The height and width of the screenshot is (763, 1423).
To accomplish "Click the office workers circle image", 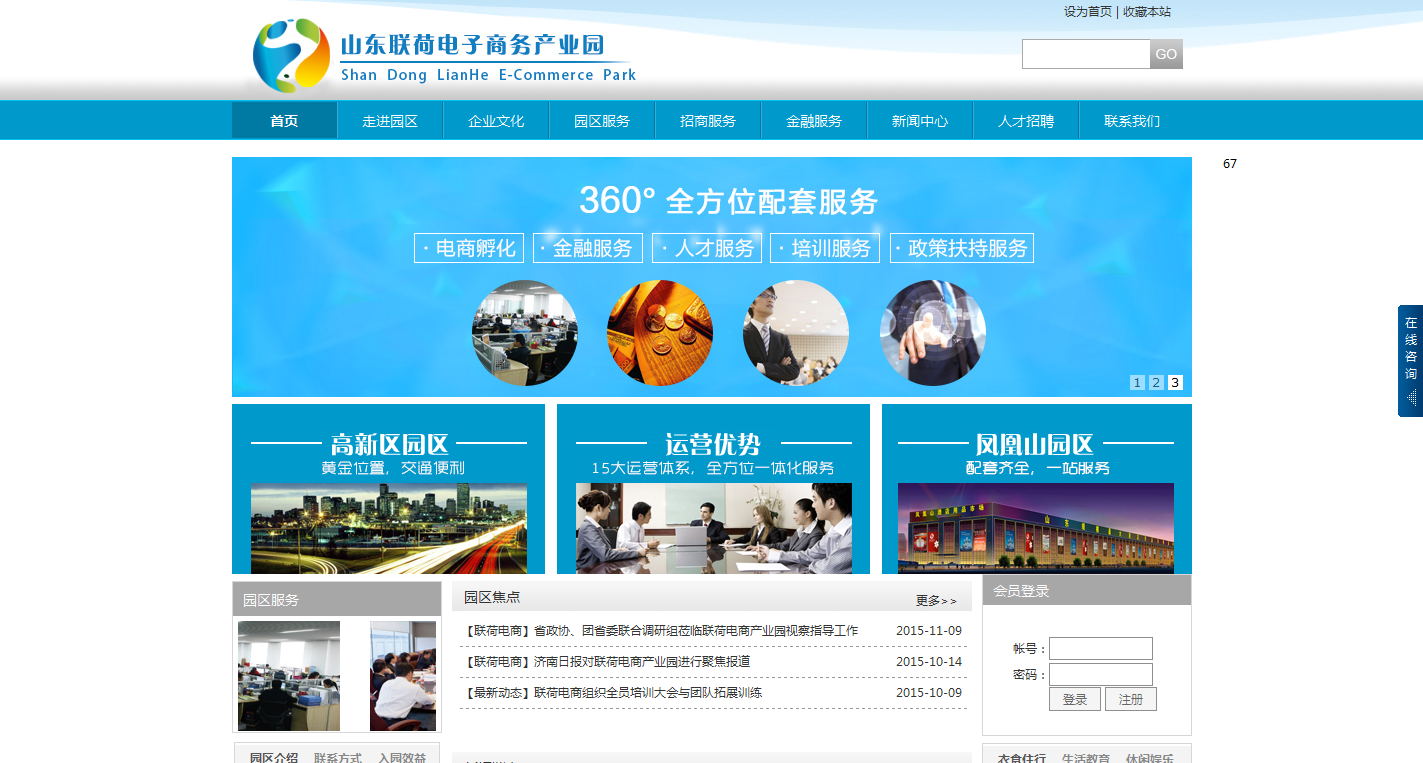I will pyautogui.click(x=525, y=333).
